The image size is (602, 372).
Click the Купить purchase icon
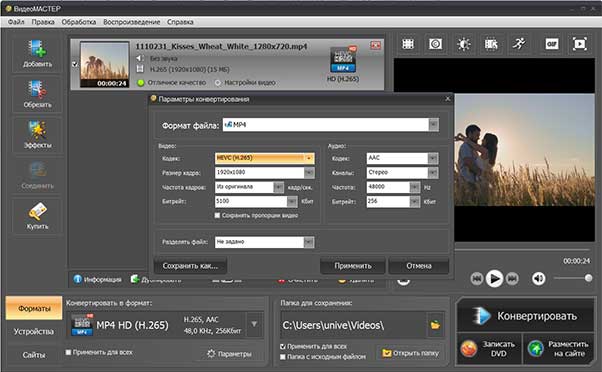[x=37, y=212]
